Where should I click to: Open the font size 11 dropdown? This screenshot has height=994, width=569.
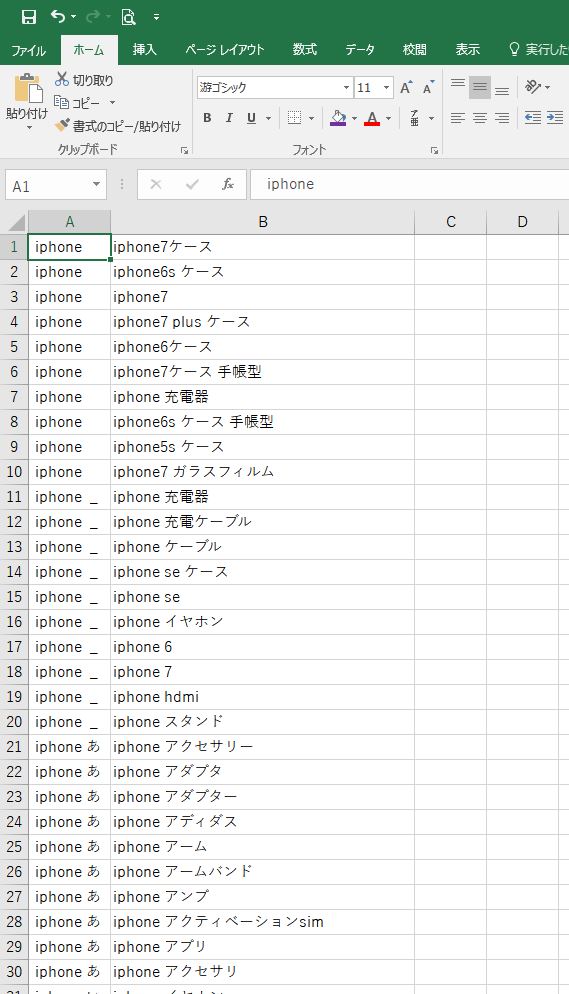(x=386, y=87)
